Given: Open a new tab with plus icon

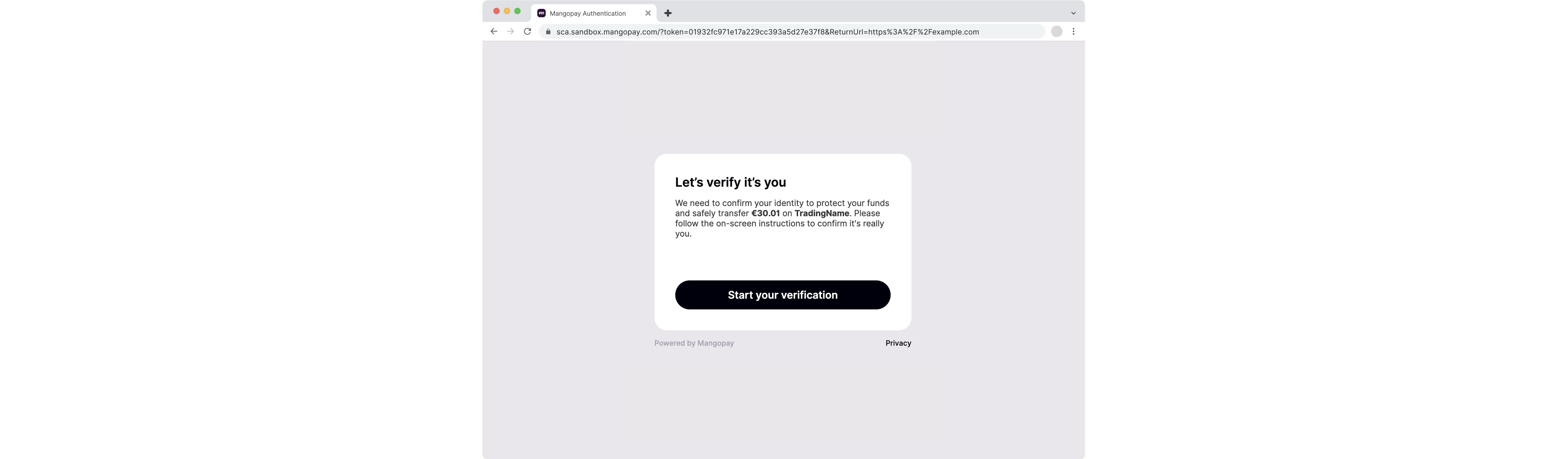Looking at the screenshot, I should click(668, 13).
